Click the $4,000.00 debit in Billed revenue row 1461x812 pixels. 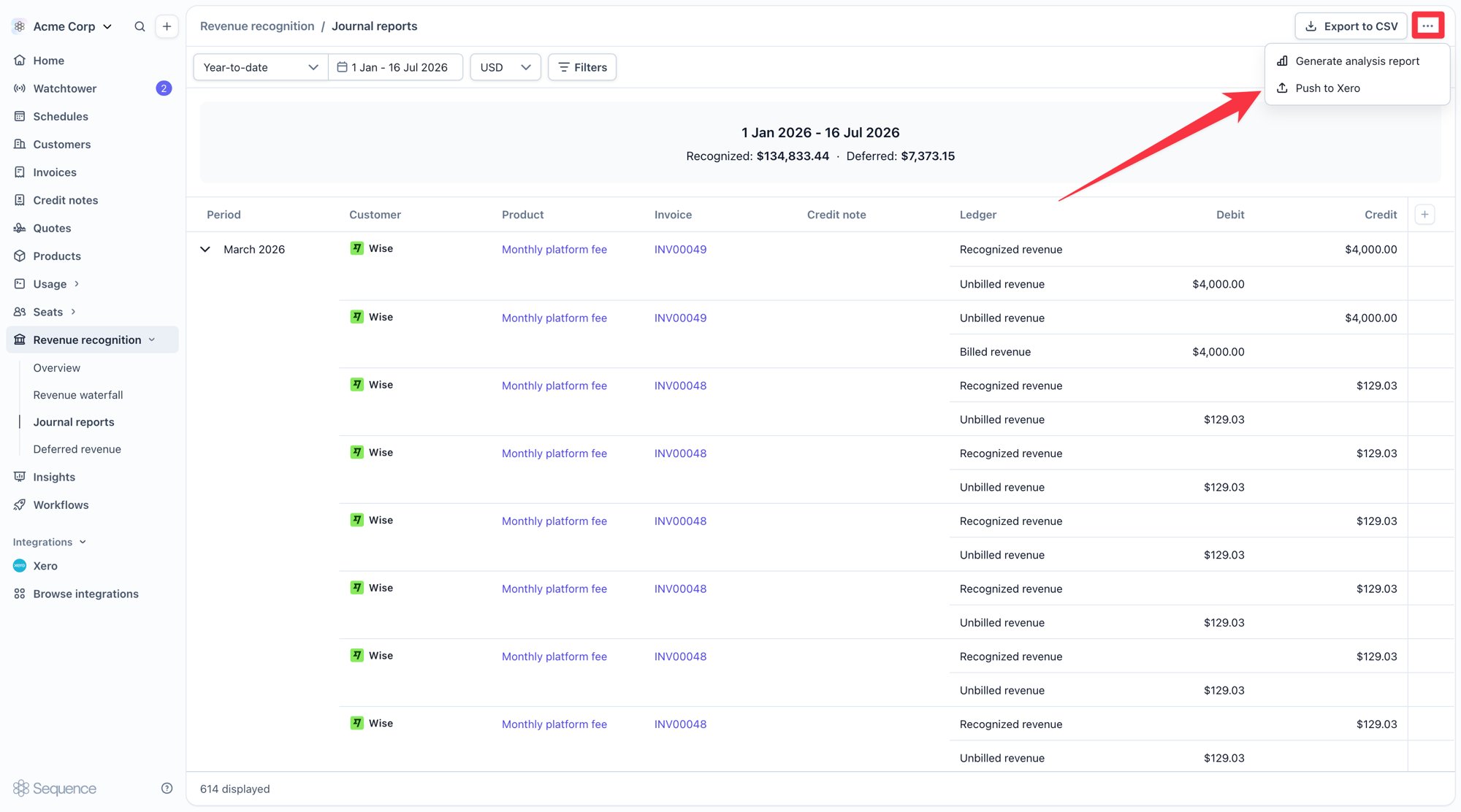point(1218,352)
